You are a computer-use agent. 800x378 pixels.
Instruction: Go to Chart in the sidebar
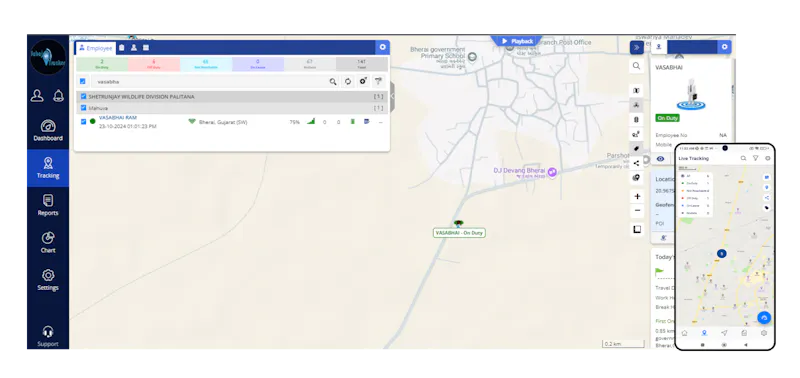tap(48, 242)
